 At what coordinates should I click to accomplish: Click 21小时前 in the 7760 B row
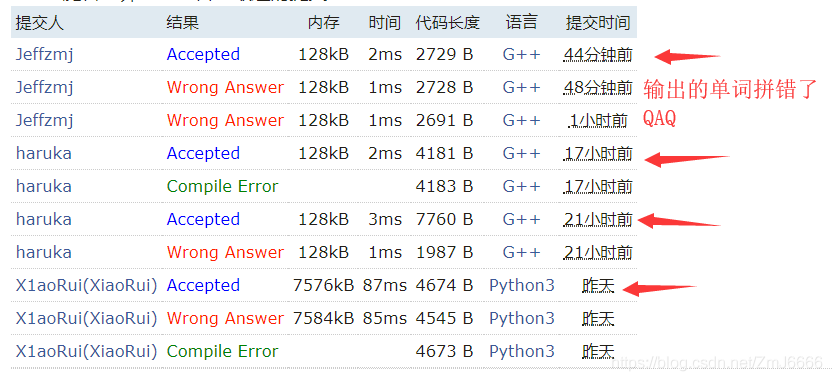[x=598, y=219]
